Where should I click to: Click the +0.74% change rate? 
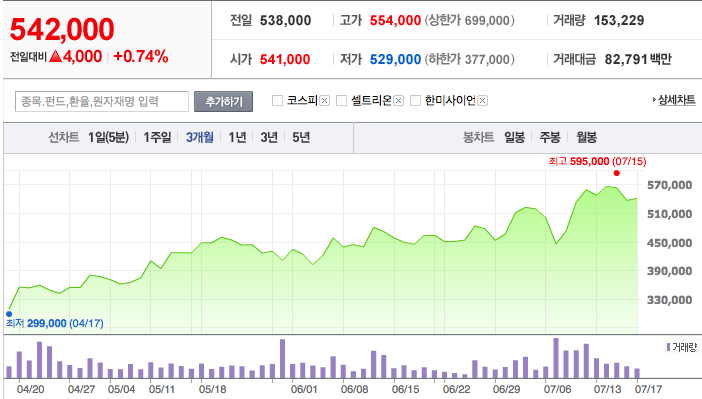click(x=141, y=56)
